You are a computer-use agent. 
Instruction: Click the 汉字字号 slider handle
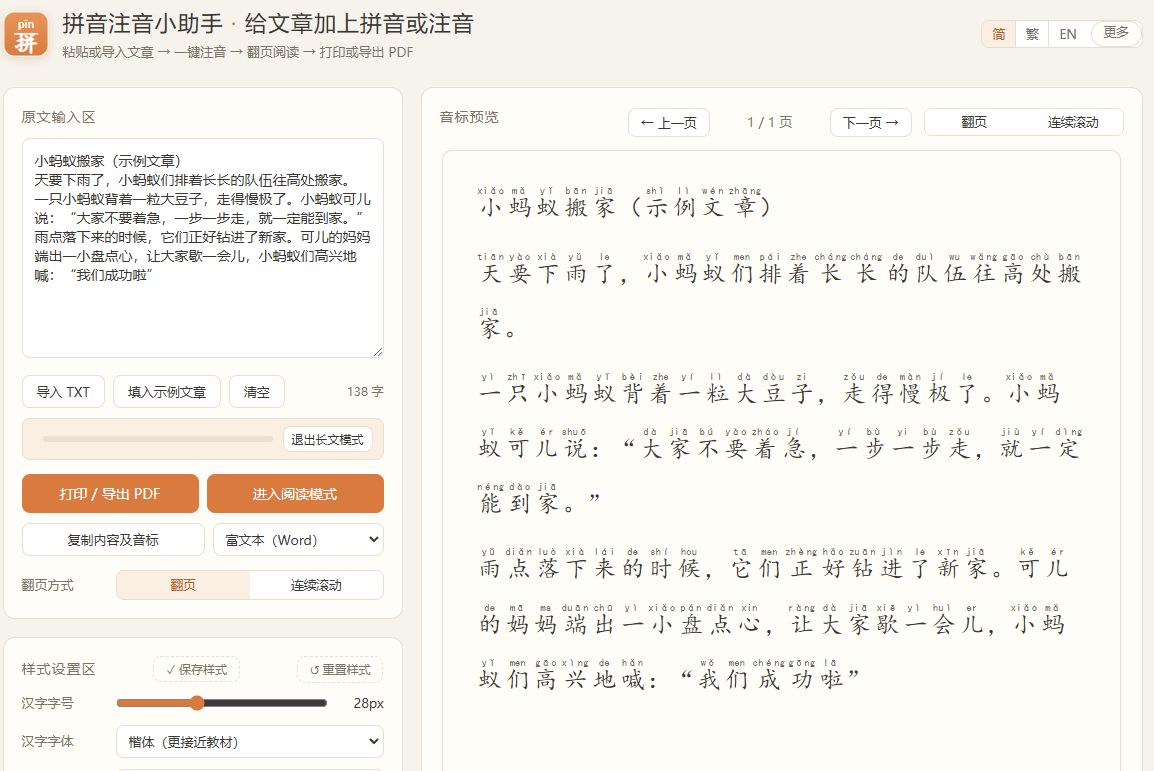click(x=197, y=703)
